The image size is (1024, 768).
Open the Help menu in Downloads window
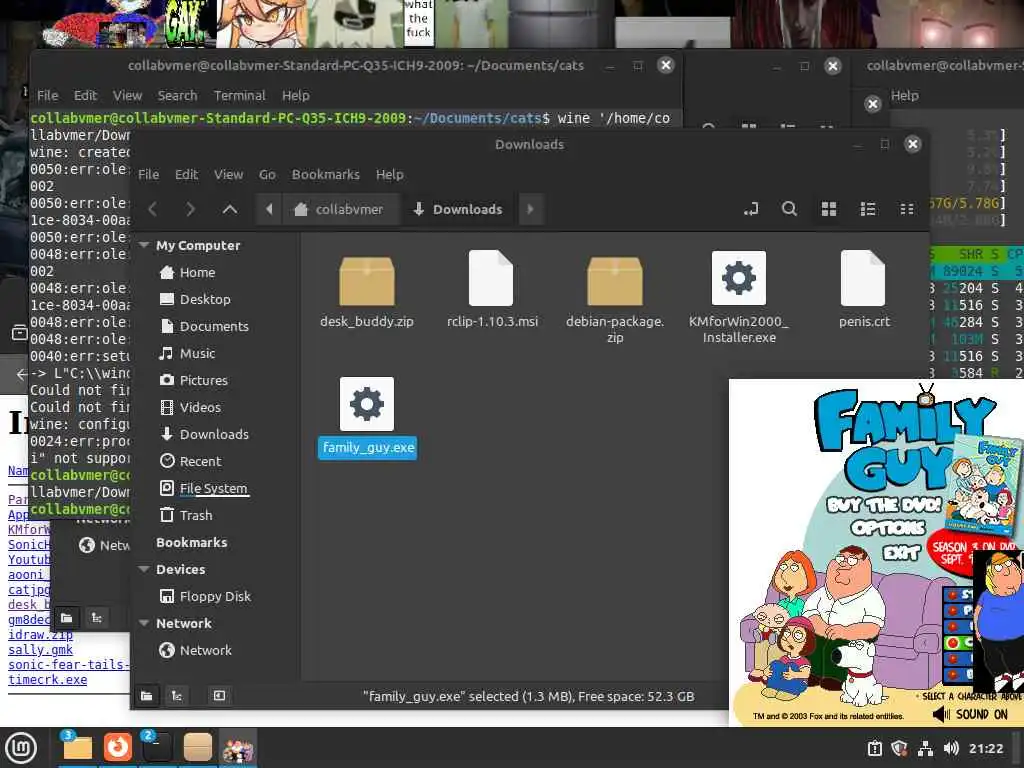click(389, 174)
